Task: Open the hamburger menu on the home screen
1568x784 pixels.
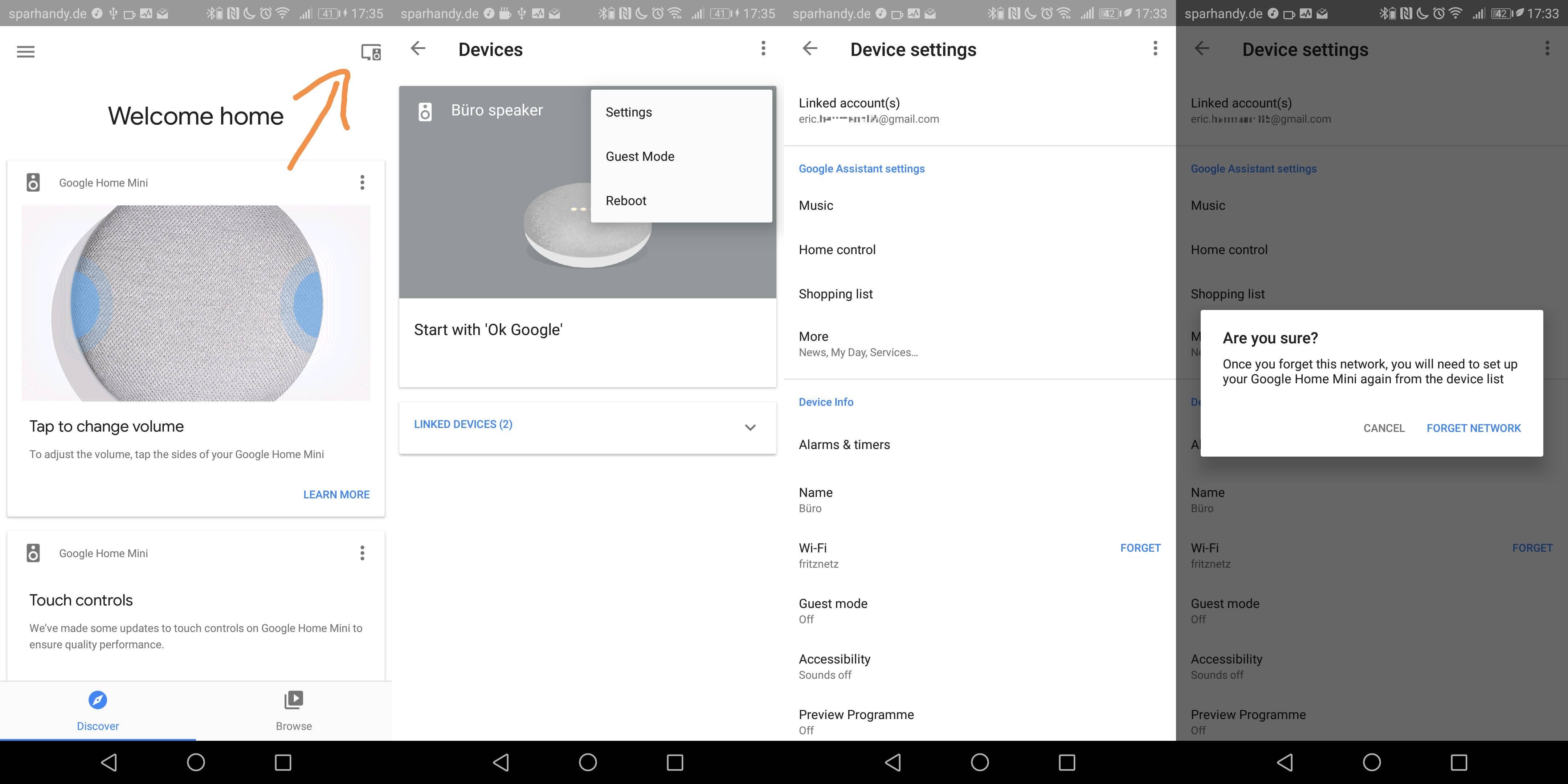Action: tap(25, 51)
